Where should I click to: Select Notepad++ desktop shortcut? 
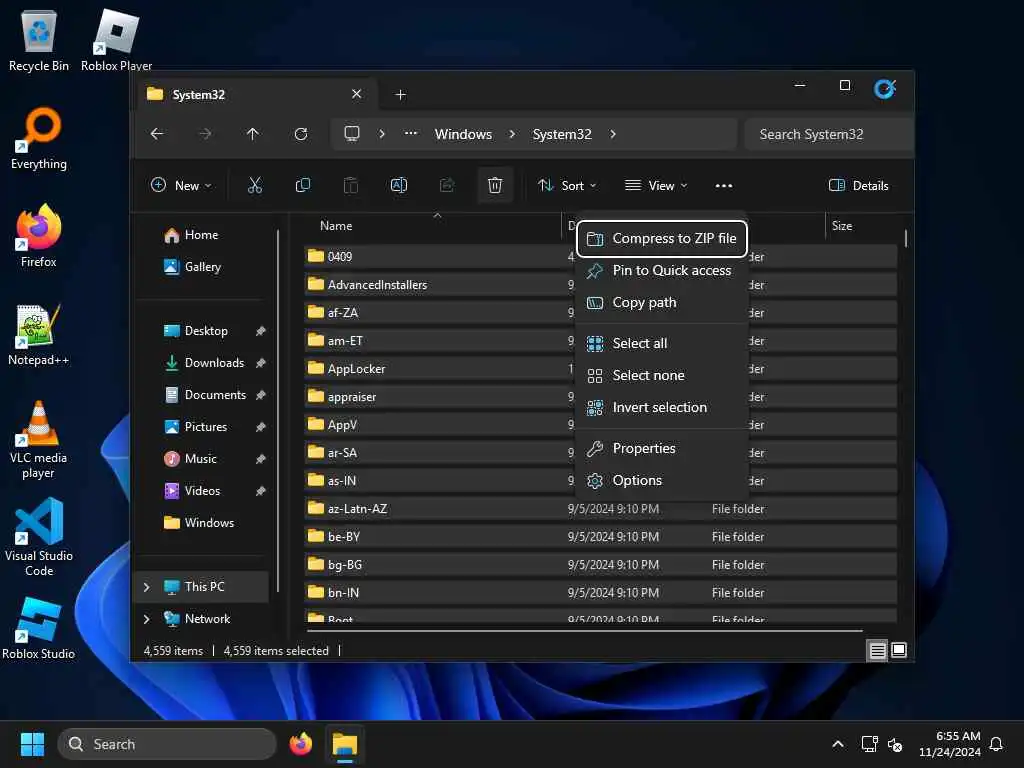tap(39, 334)
